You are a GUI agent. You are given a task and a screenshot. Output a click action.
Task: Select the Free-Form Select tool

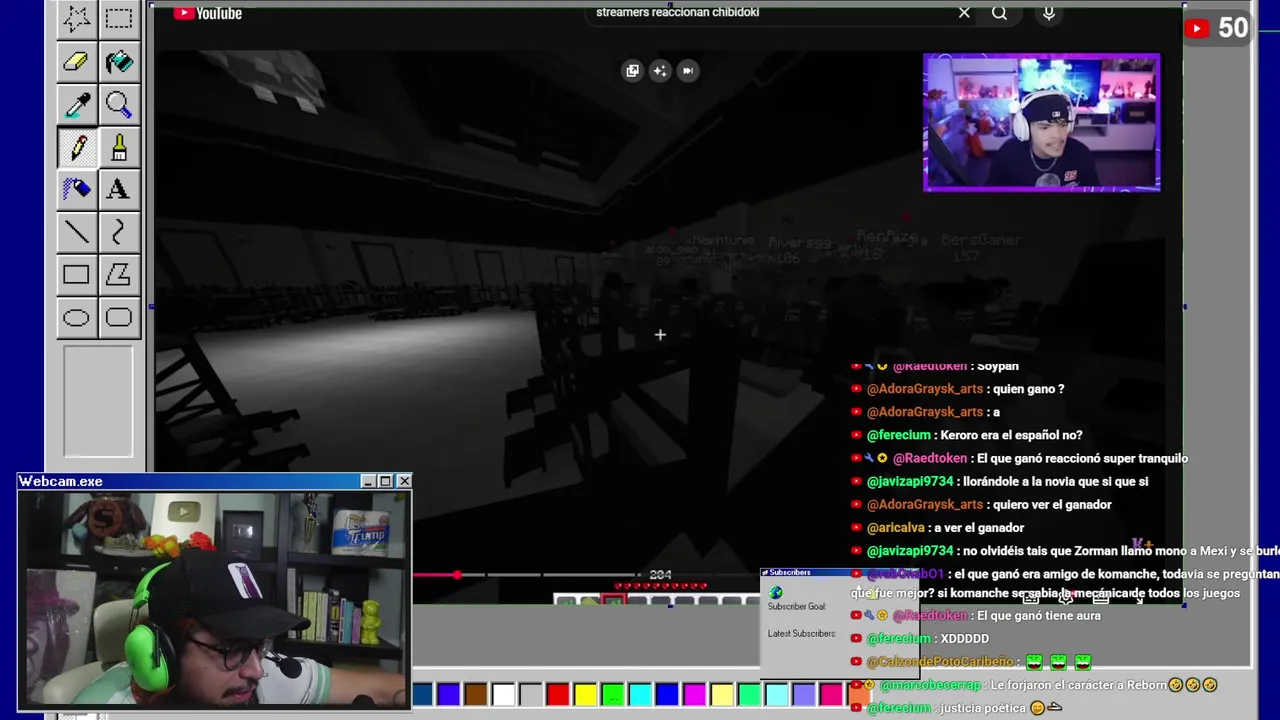click(x=76, y=19)
